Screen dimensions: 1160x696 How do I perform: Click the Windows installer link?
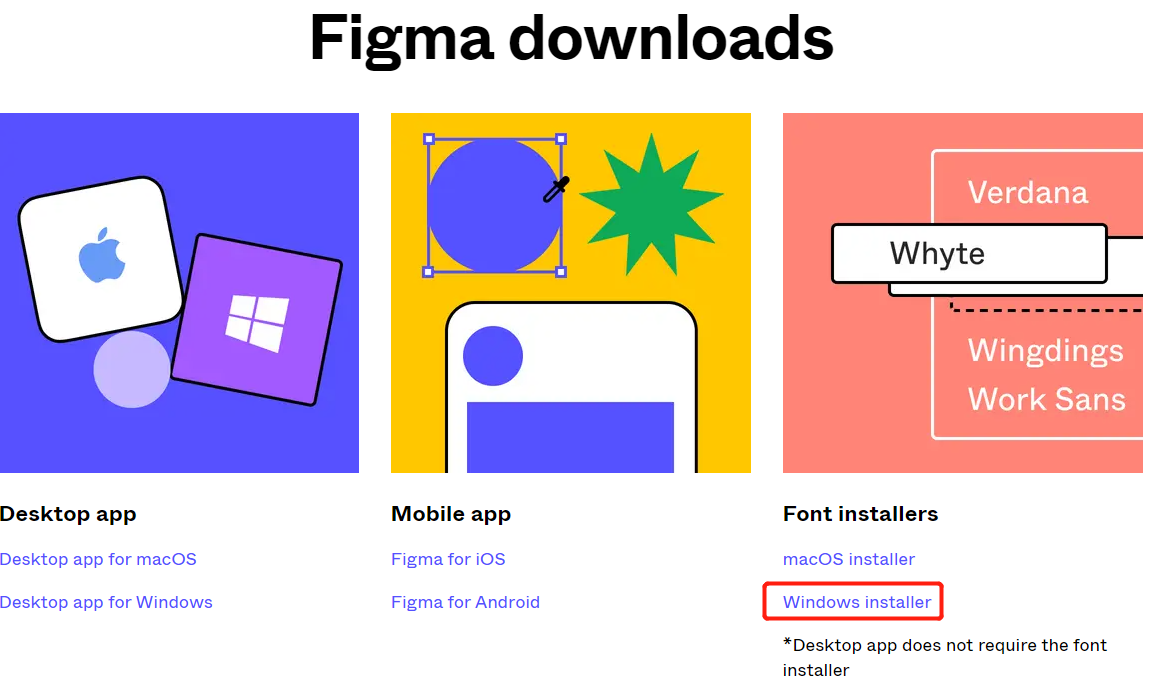[x=857, y=602]
